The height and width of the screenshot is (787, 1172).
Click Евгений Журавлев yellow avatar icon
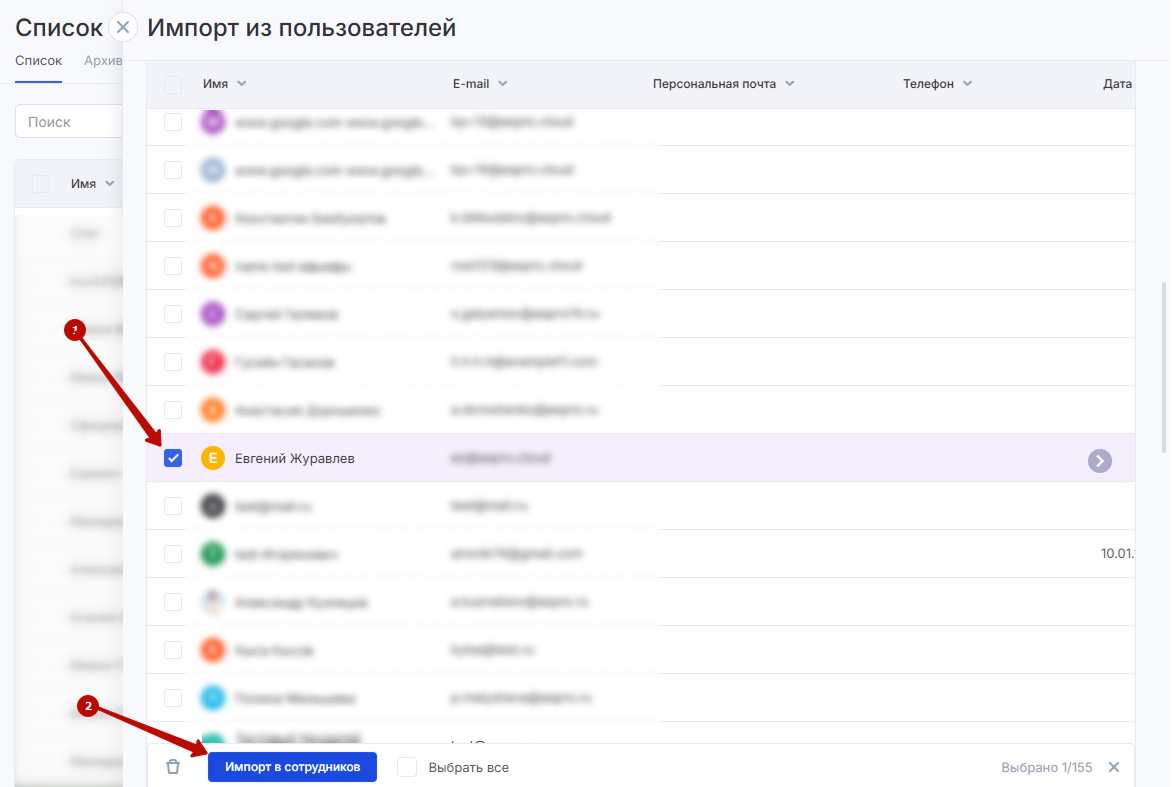[x=212, y=459]
